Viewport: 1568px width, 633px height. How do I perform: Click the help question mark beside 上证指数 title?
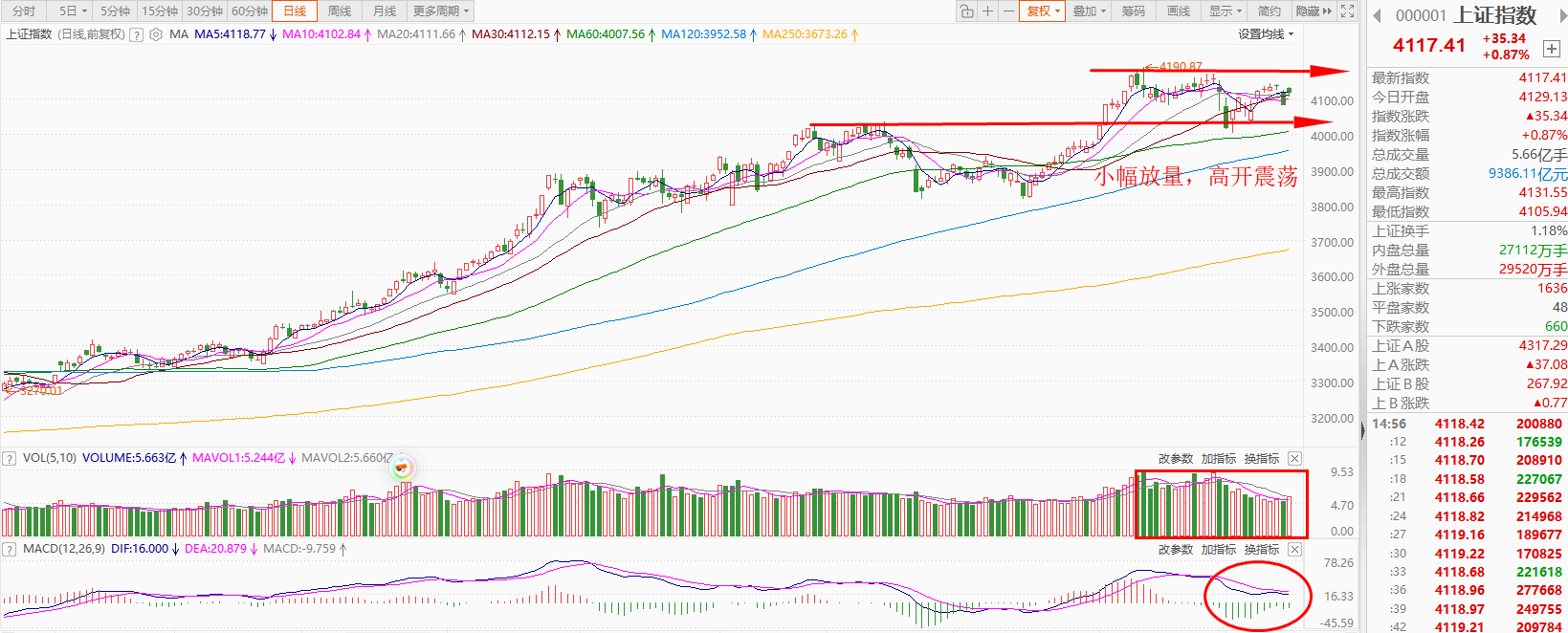(136, 34)
